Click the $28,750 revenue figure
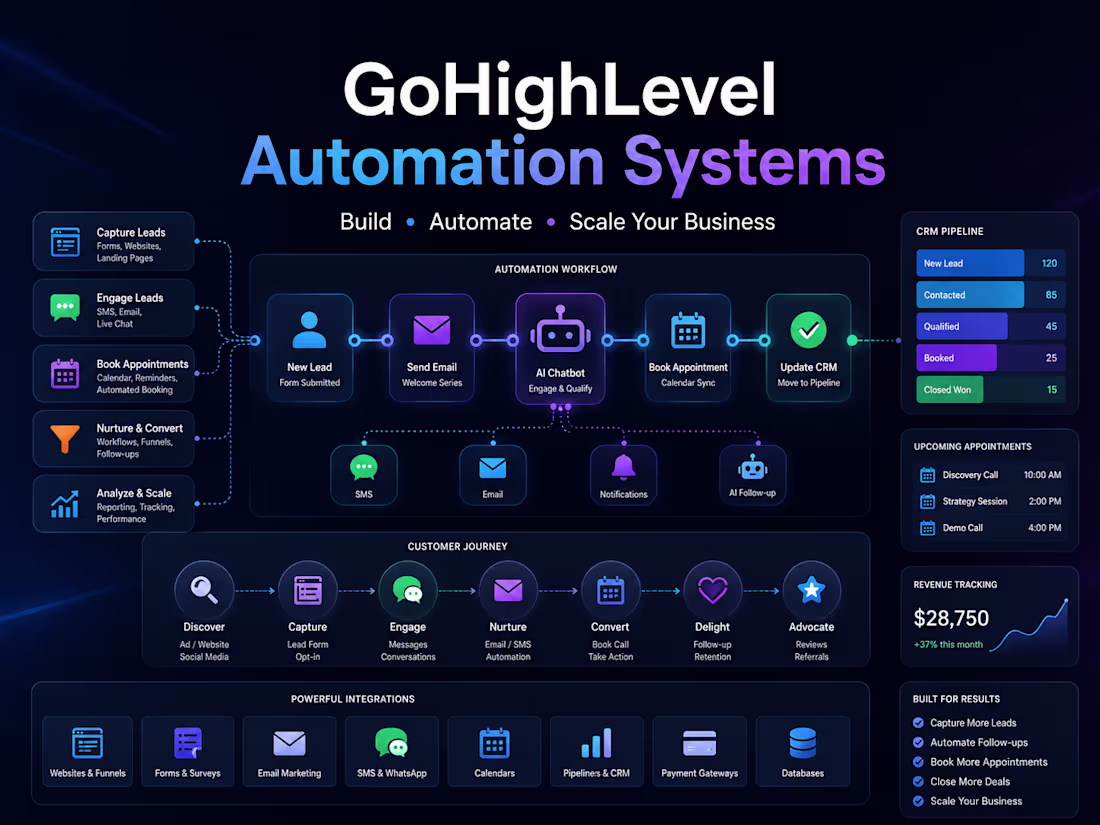Image resolution: width=1100 pixels, height=825 pixels. click(951, 618)
